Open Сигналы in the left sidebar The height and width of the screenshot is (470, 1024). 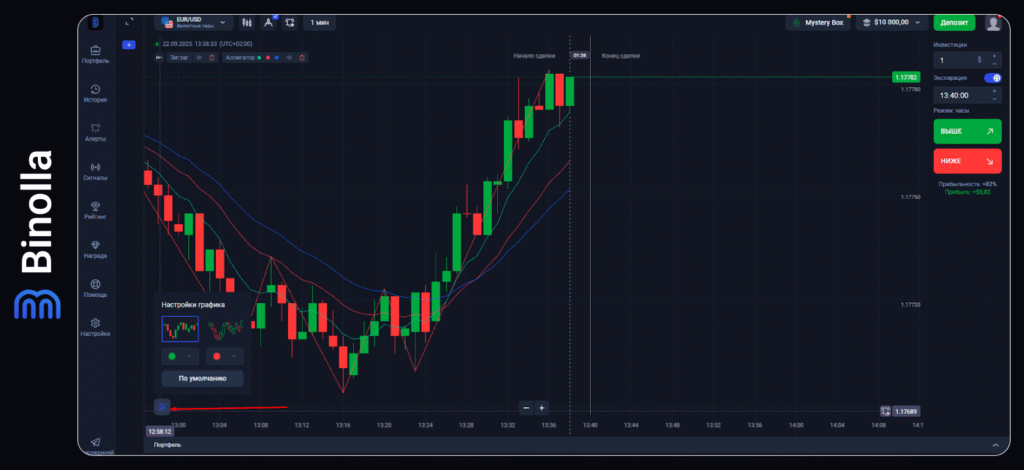[x=95, y=171]
